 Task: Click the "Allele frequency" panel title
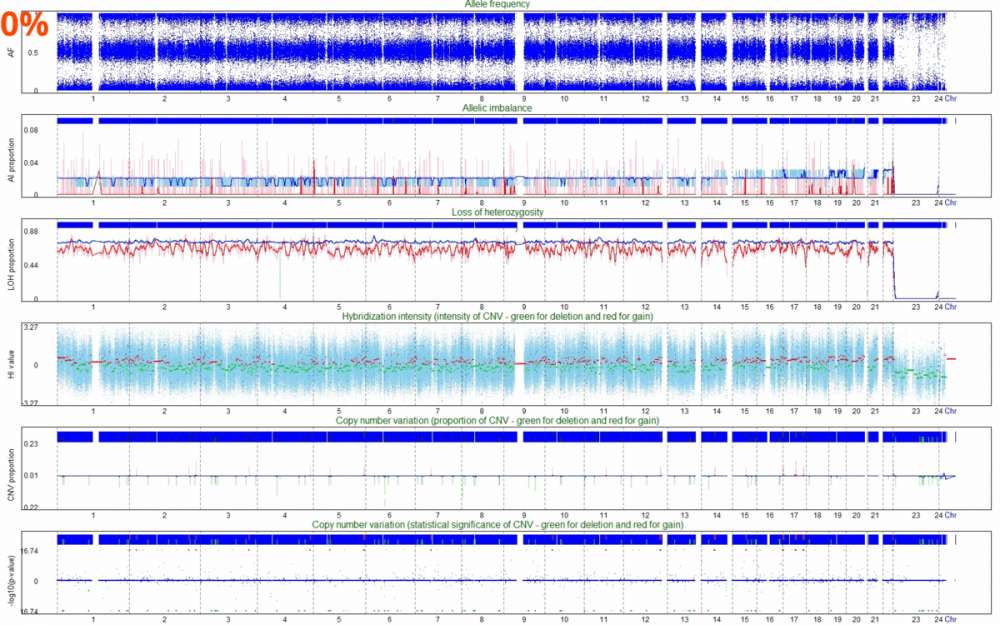[x=497, y=4]
